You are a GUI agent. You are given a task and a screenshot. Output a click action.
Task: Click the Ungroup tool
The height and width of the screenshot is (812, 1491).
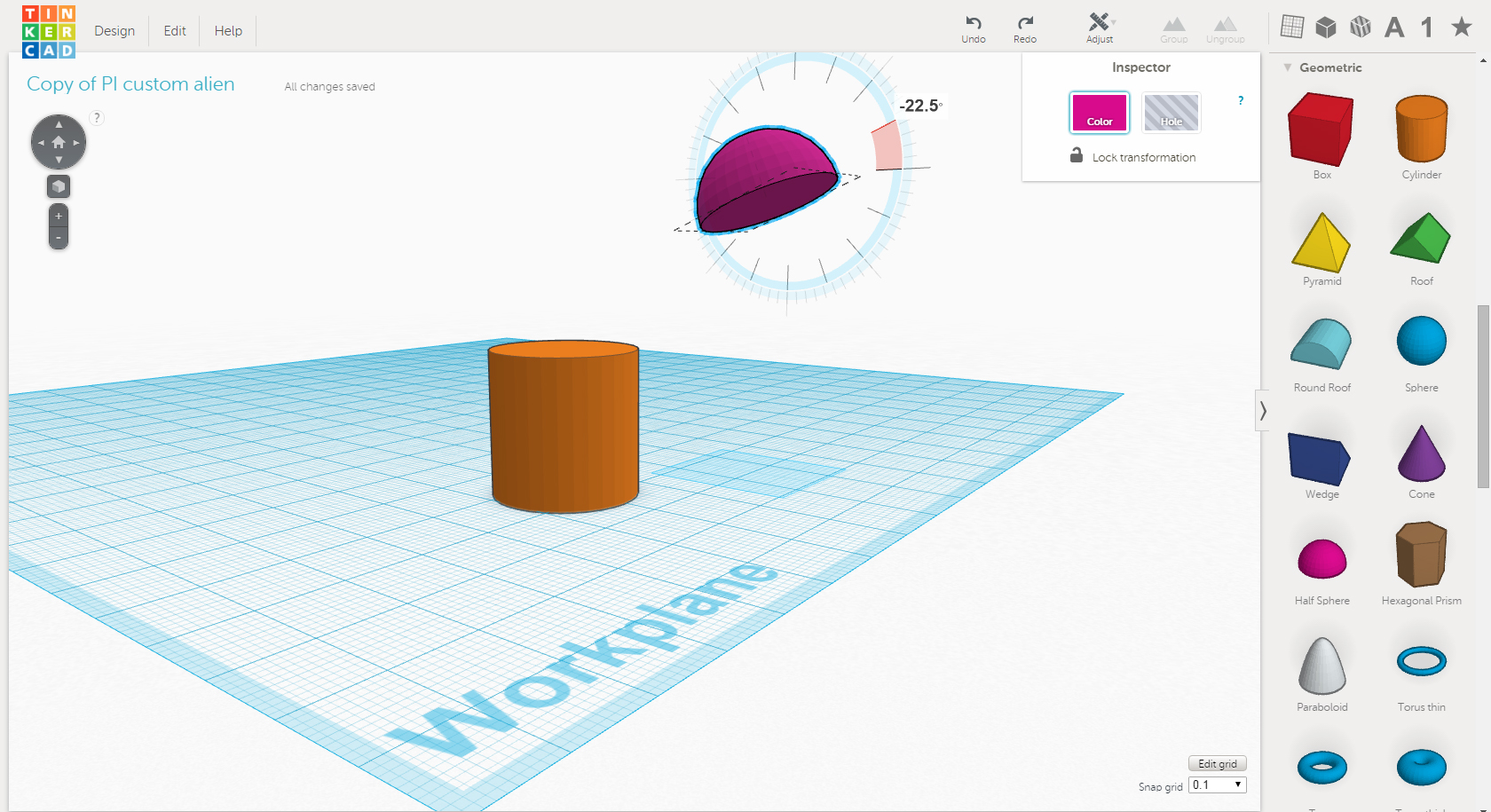point(1226,29)
